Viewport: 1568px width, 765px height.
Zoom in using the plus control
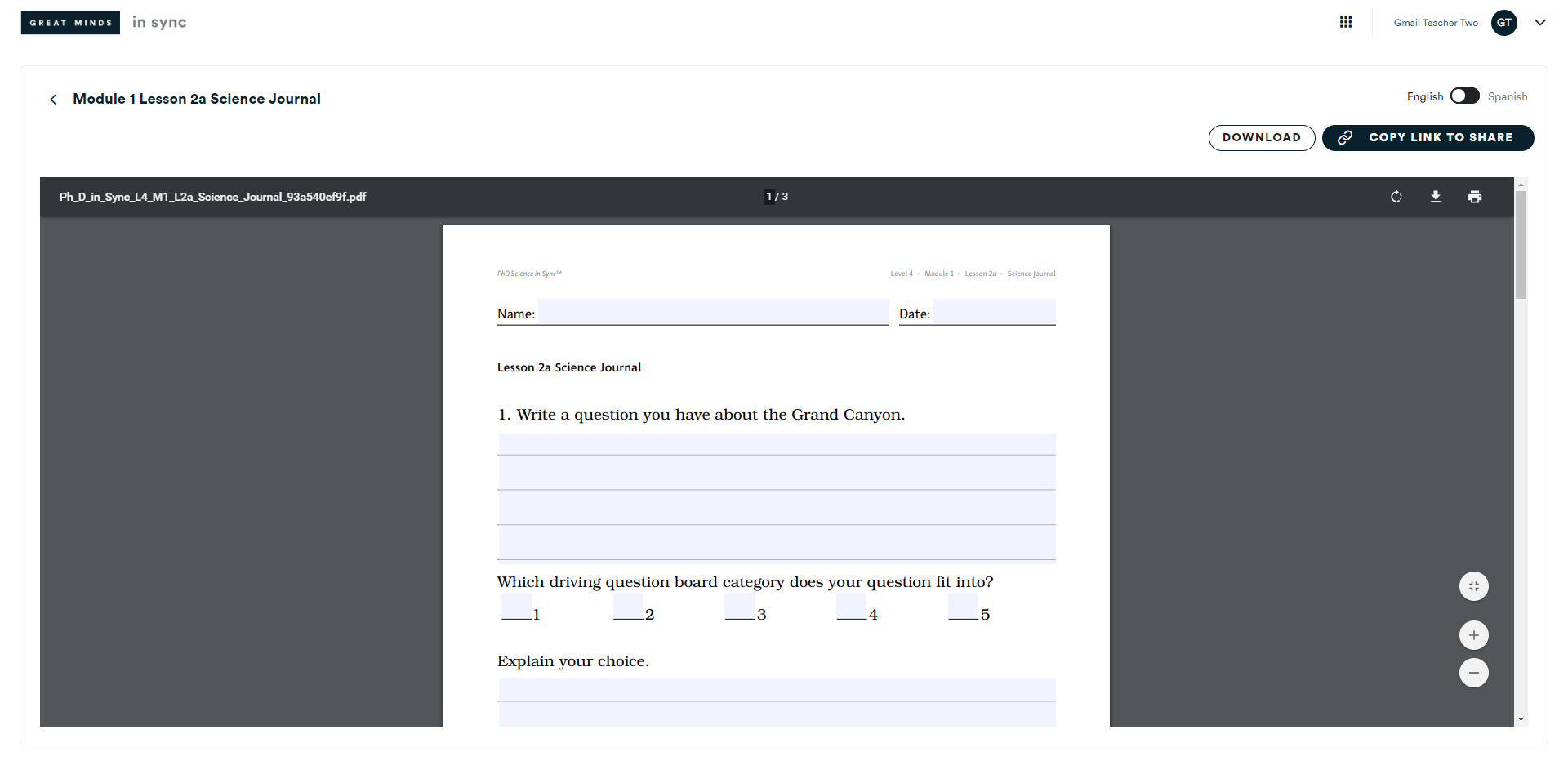coord(1473,634)
